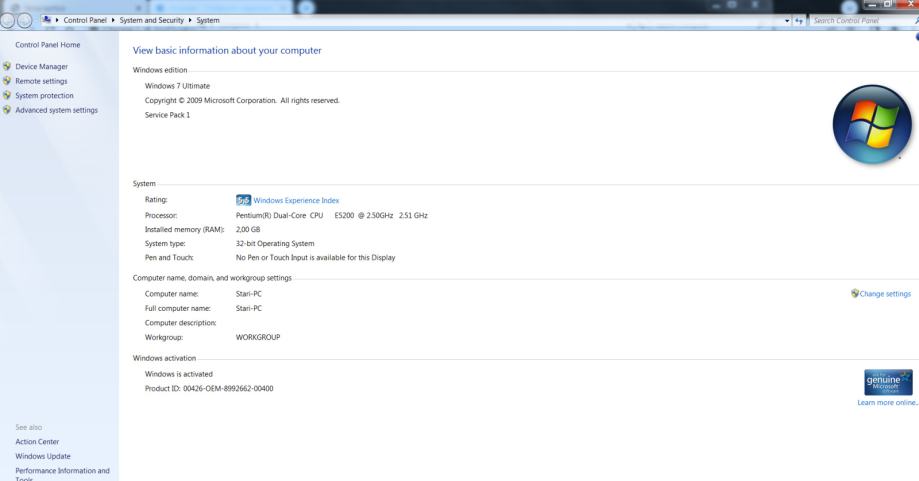Select Service Pack 1 text
This screenshot has width=919, height=481.
(x=167, y=115)
